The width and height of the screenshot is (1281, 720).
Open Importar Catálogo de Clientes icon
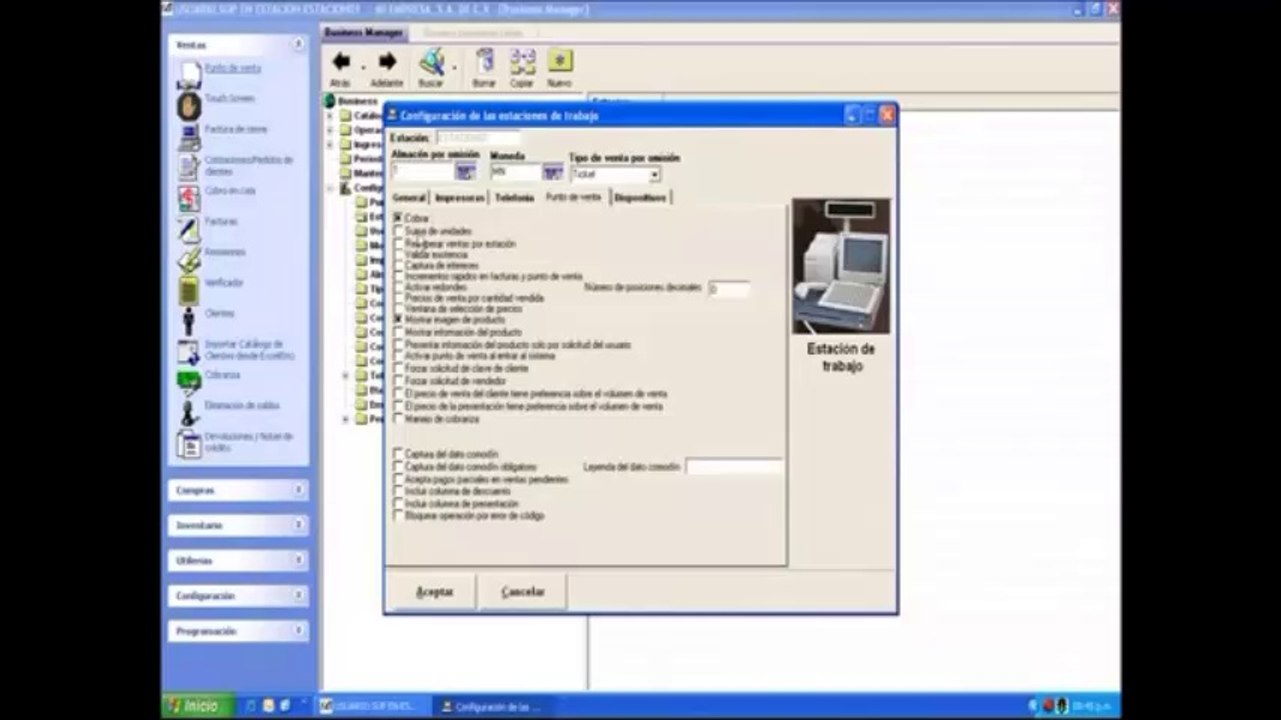[x=189, y=351]
